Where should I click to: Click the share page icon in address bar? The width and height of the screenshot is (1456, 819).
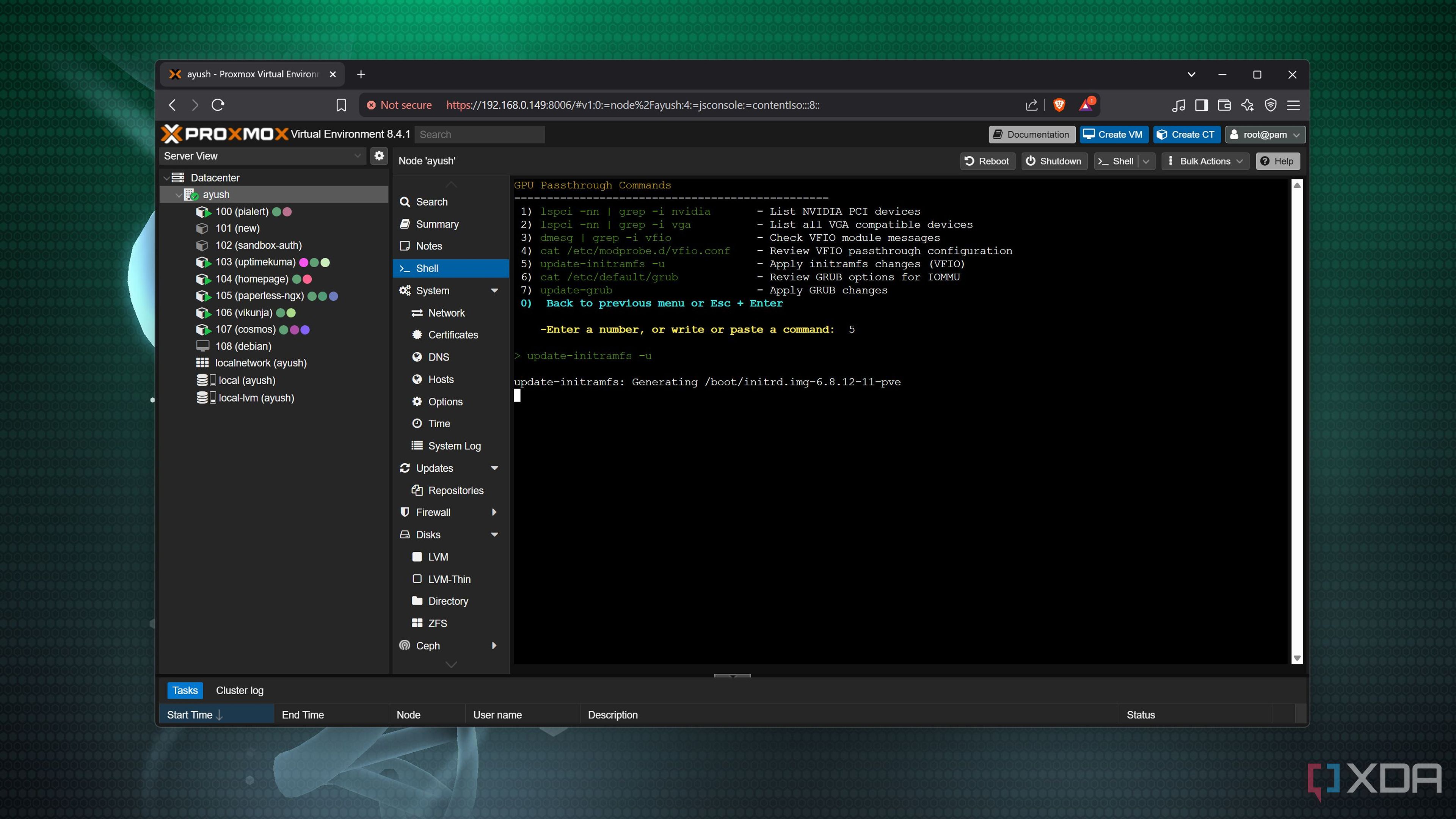pyautogui.click(x=1031, y=105)
